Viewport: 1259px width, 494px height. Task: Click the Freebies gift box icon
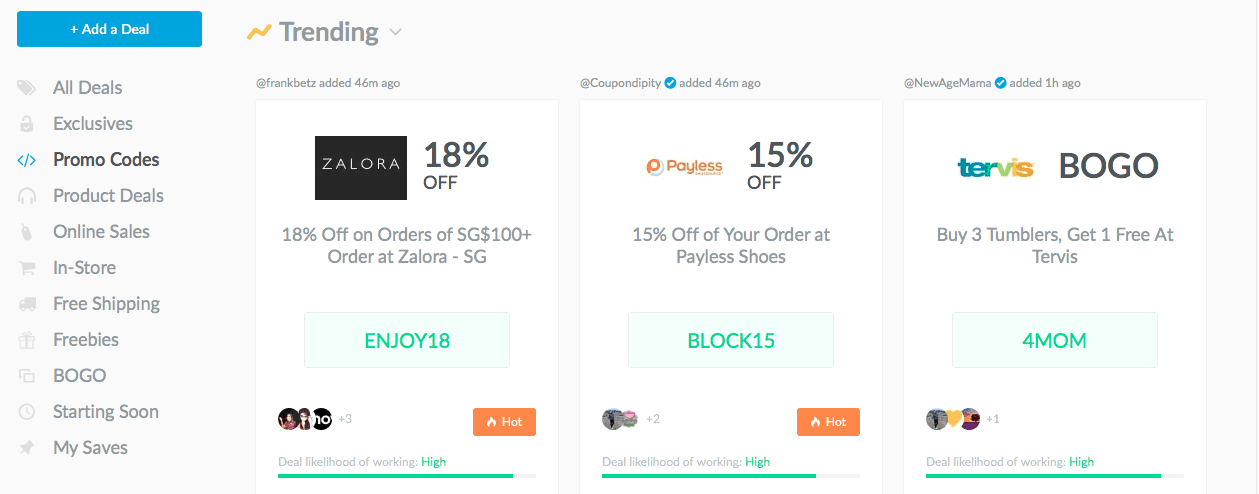(27, 340)
